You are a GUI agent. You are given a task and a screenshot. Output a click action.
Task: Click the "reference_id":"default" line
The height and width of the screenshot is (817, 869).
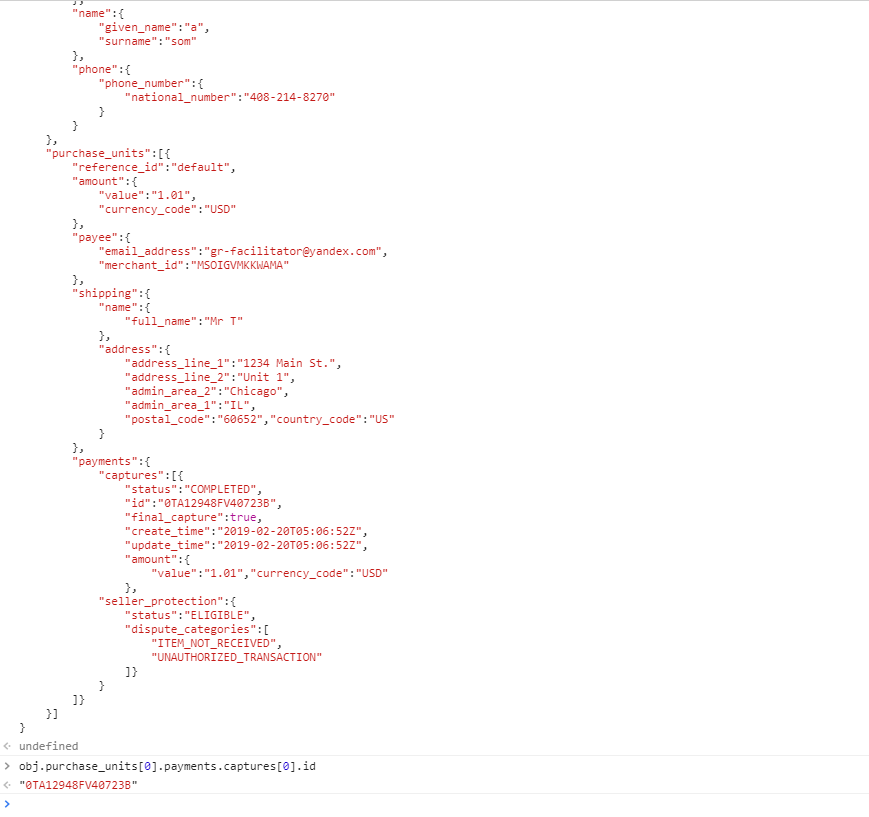(154, 167)
